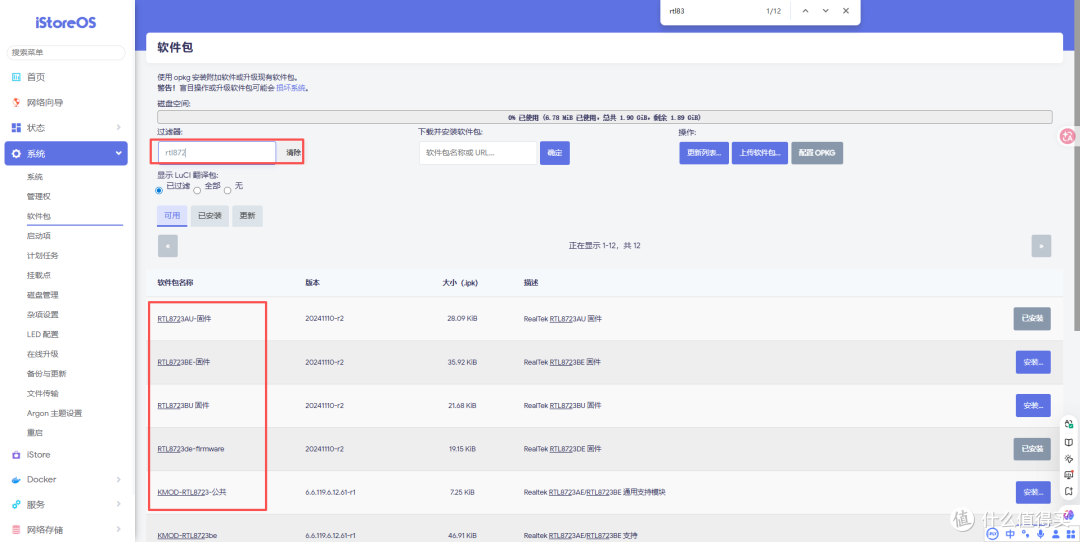Click the 上传软件包 button

point(760,153)
